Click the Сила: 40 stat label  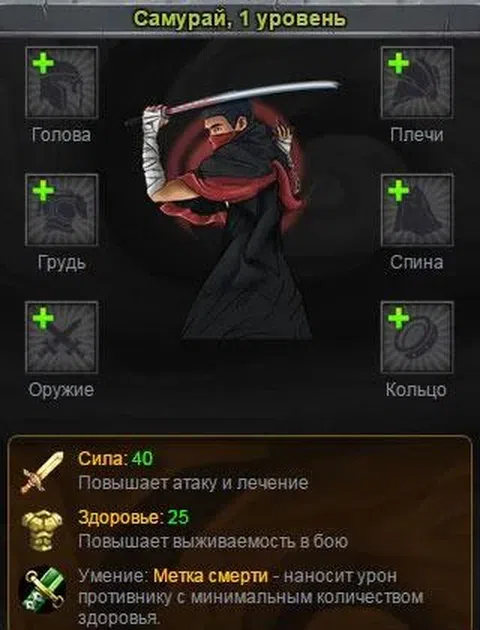pyautogui.click(x=115, y=458)
